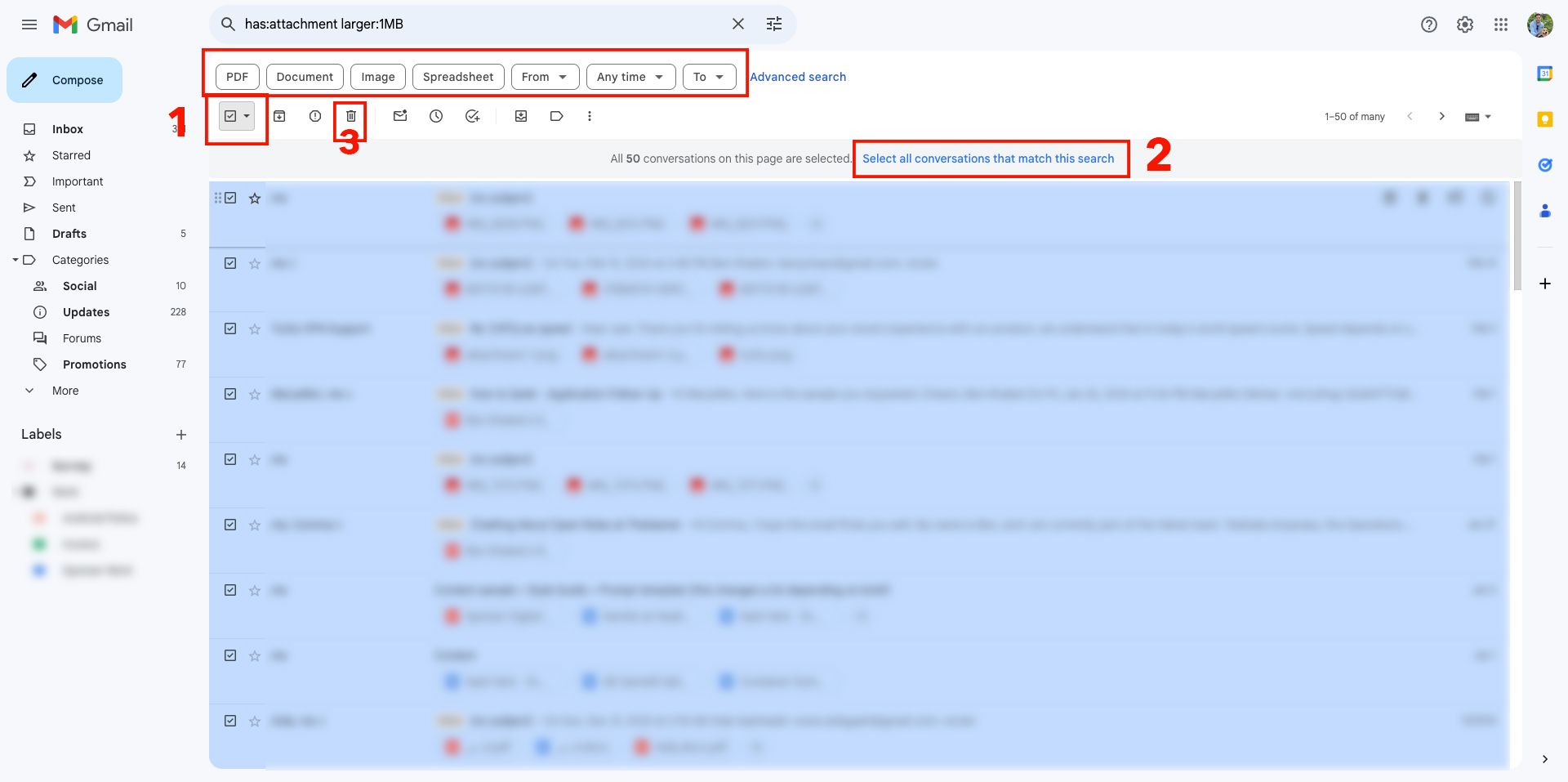This screenshot has height=782, width=1568.
Task: Select all conversations that match this search
Action: [x=991, y=159]
